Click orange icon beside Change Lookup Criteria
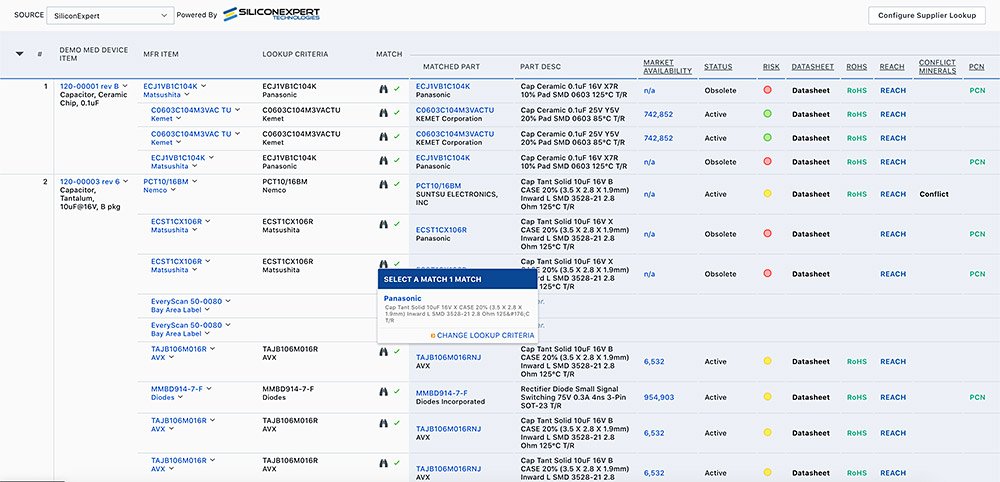Screen dimensions: 1000x482 [433, 335]
